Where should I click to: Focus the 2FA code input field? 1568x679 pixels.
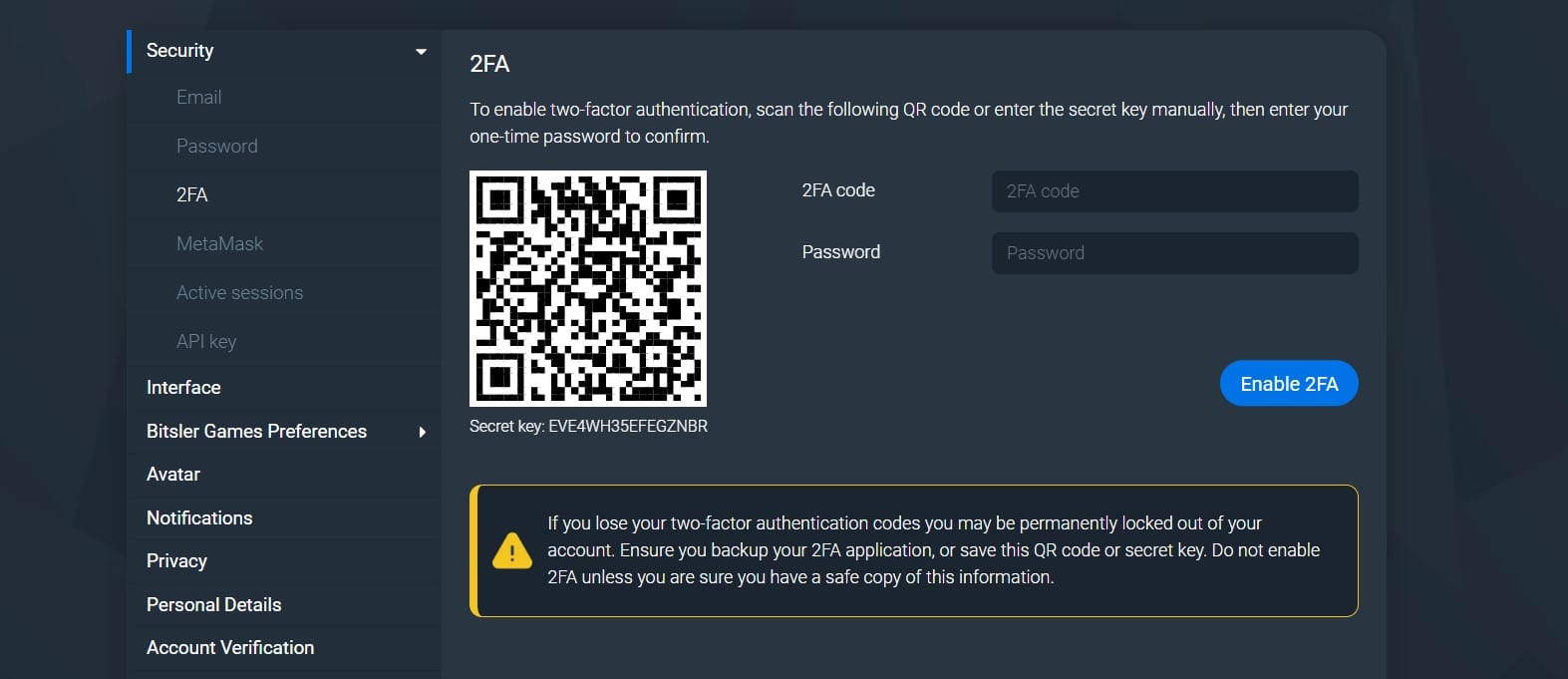point(1174,191)
